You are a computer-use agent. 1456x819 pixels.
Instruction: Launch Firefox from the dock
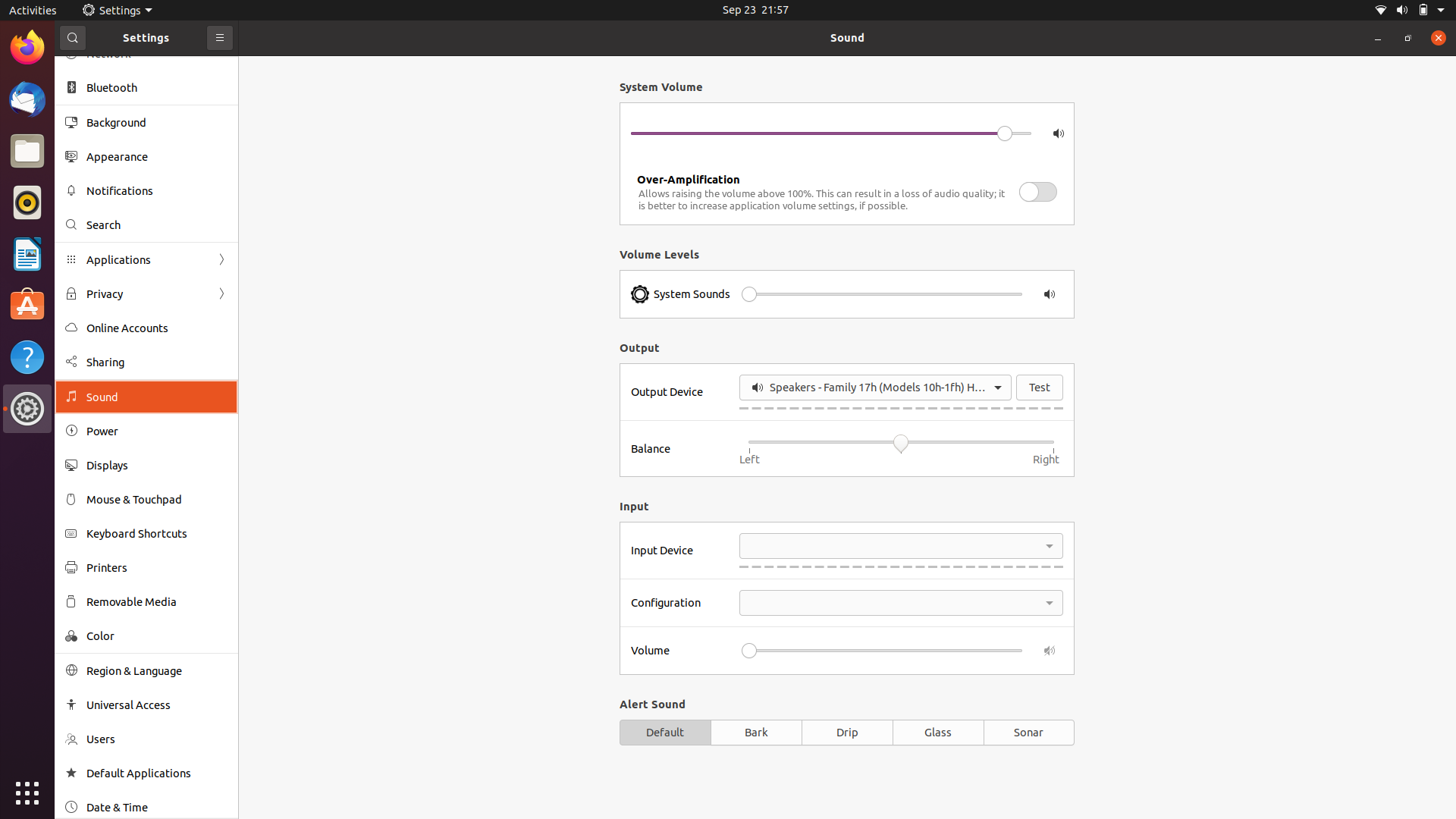coord(27,48)
